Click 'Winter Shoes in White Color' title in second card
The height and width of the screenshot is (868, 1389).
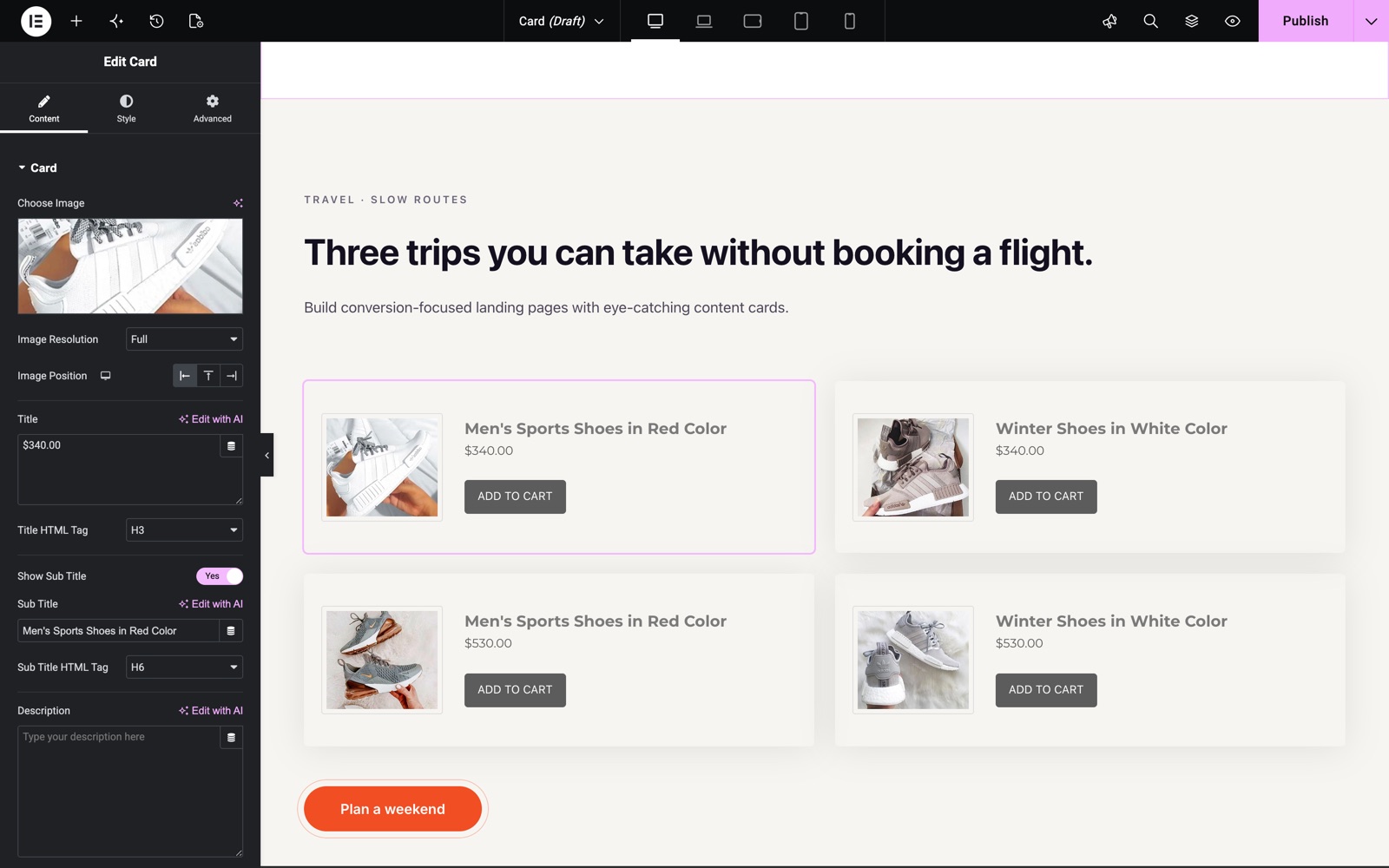point(1111,429)
